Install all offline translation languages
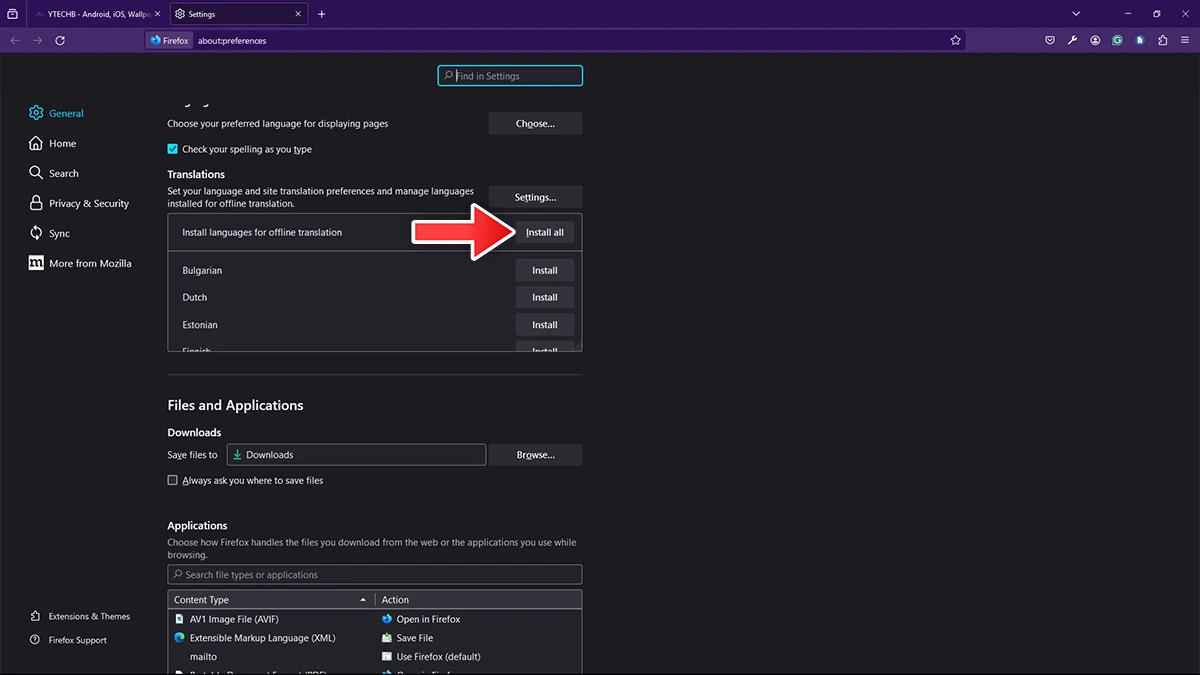The image size is (1200, 675). coord(545,231)
